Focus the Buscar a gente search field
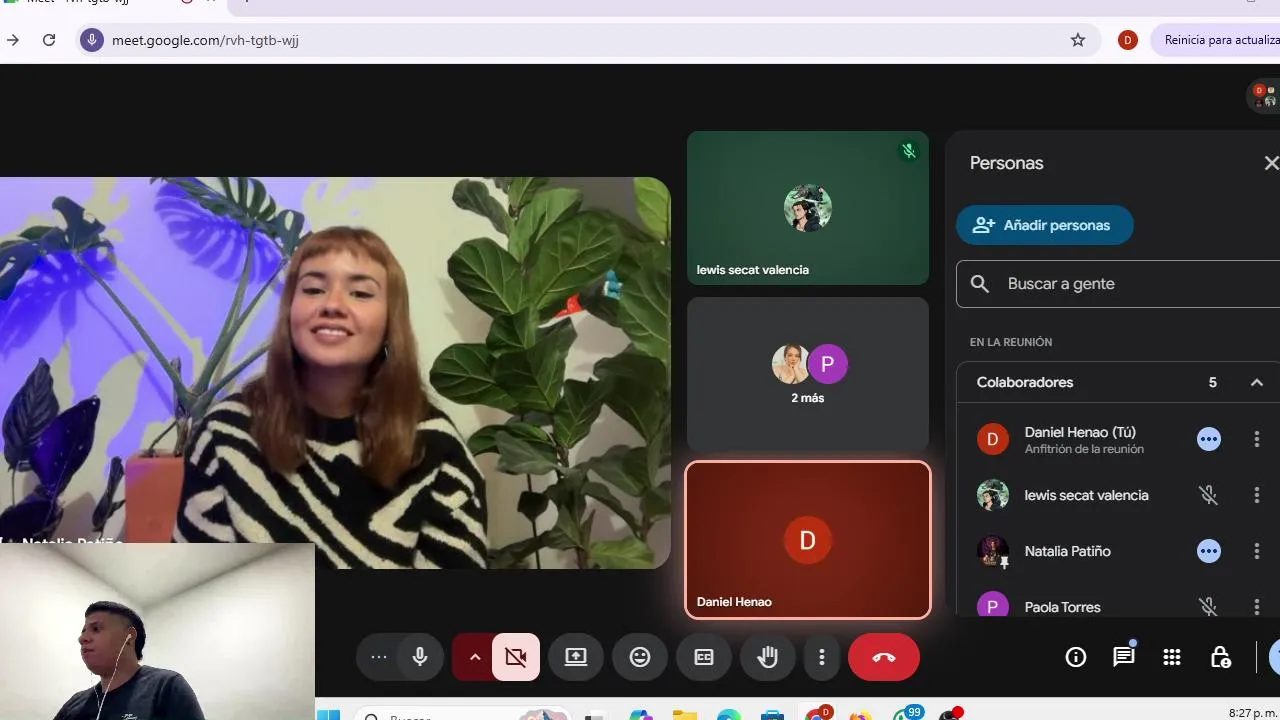Image resolution: width=1280 pixels, height=720 pixels. pyautogui.click(x=1118, y=284)
